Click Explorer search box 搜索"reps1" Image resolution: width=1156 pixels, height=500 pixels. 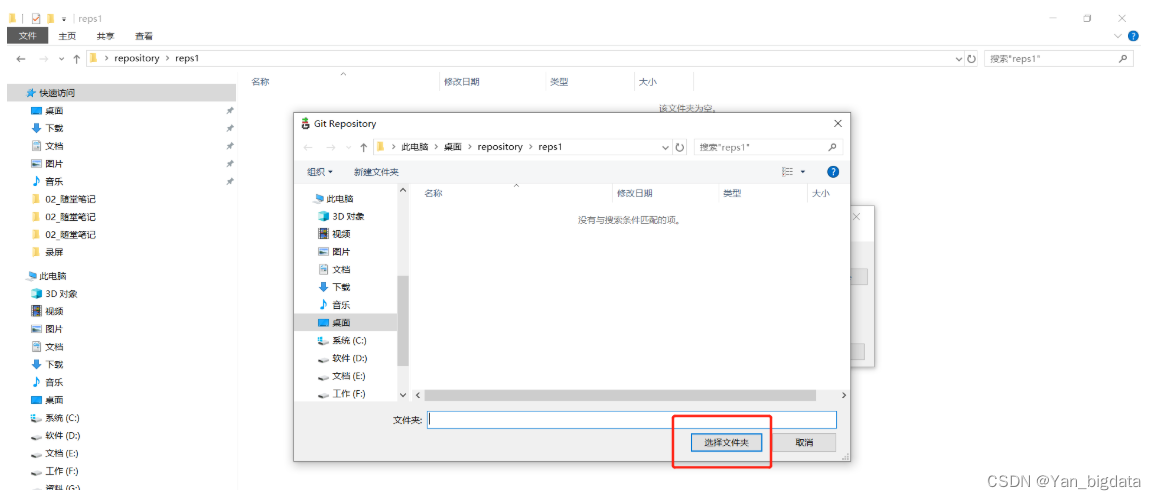[x=1059, y=58]
